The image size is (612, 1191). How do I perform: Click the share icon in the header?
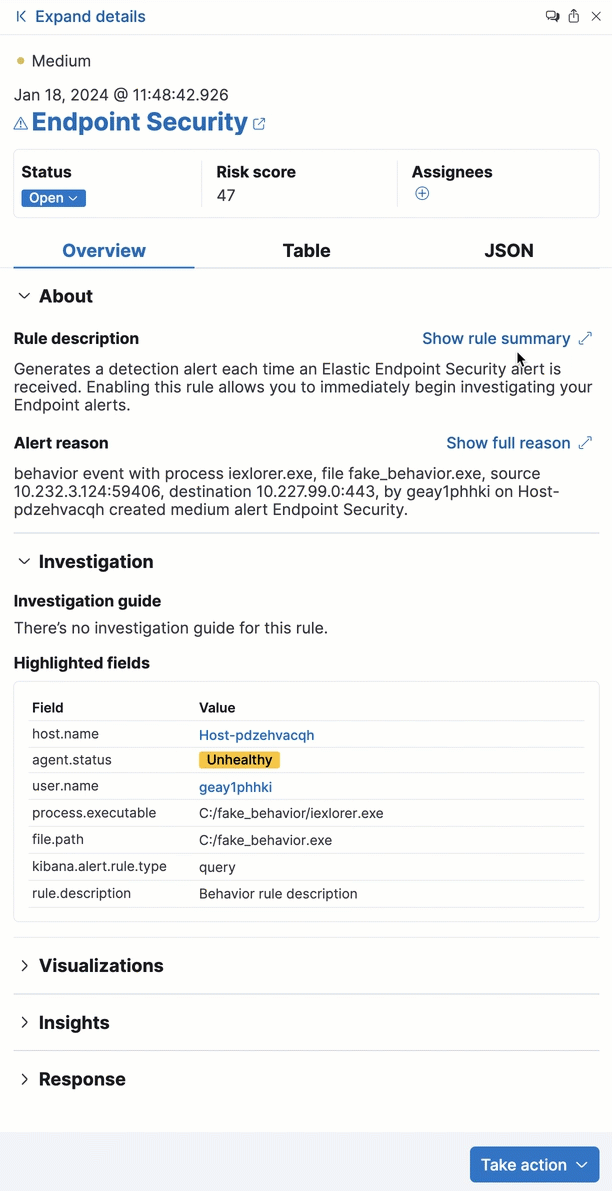click(574, 16)
